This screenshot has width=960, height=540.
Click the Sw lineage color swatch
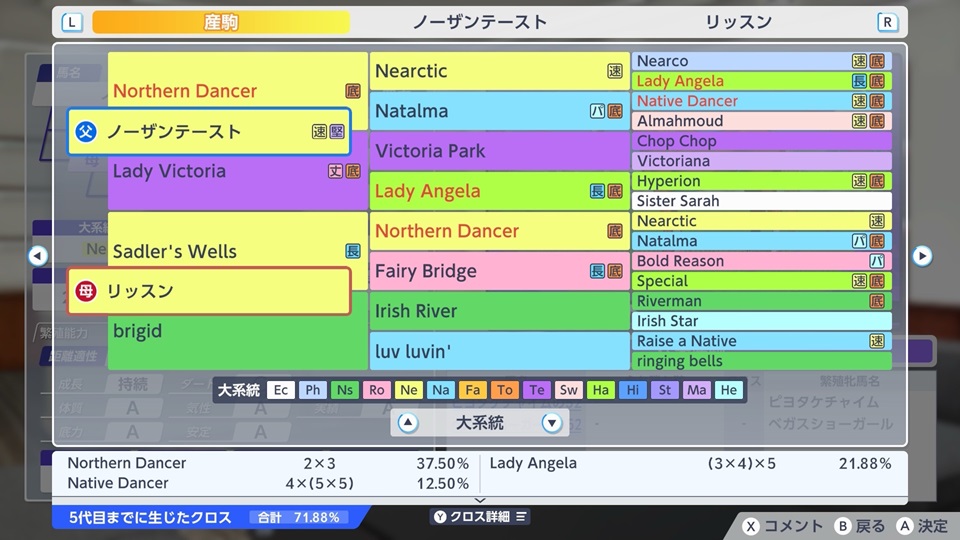point(569,390)
